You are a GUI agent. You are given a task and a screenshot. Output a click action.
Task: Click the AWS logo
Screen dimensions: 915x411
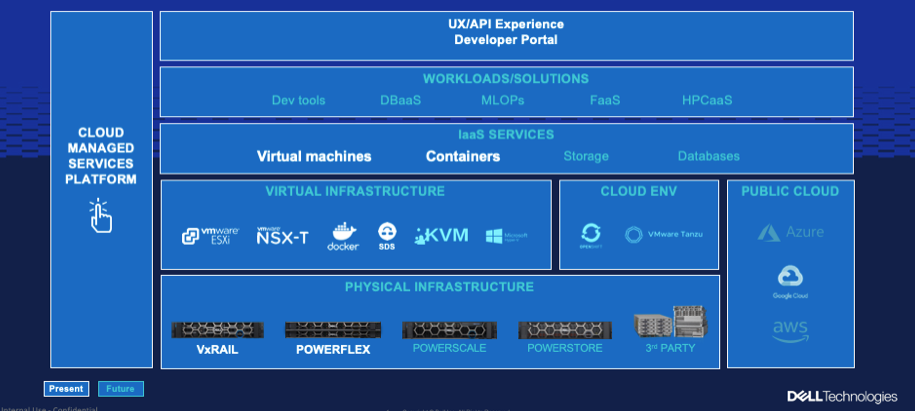click(790, 329)
